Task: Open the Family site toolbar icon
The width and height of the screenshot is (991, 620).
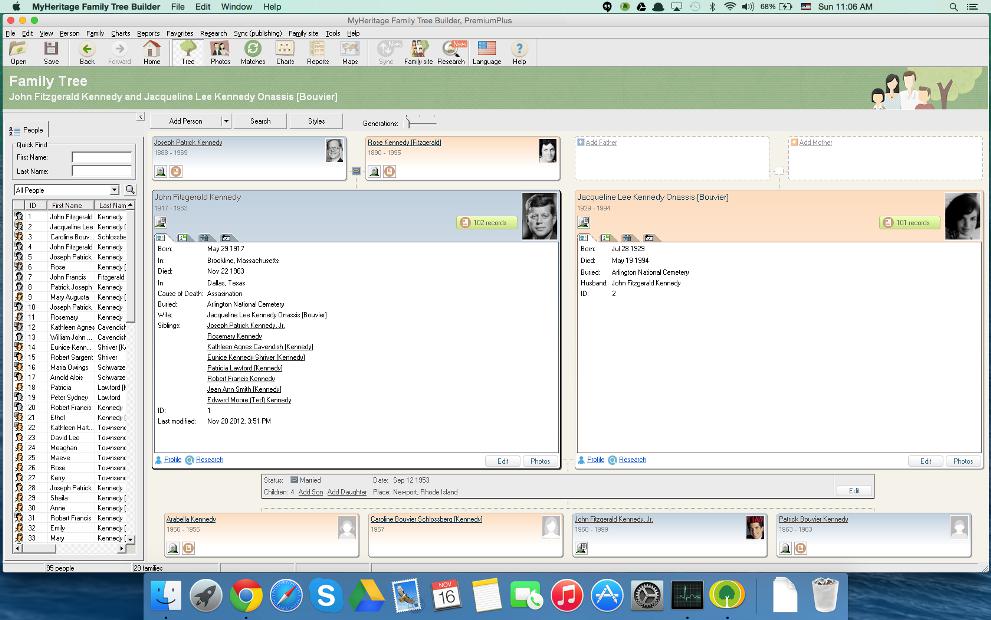Action: [418, 49]
